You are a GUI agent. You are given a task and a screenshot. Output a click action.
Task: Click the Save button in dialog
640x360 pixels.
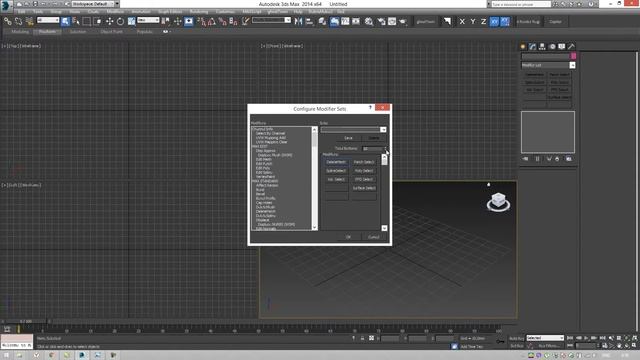pyautogui.click(x=348, y=138)
